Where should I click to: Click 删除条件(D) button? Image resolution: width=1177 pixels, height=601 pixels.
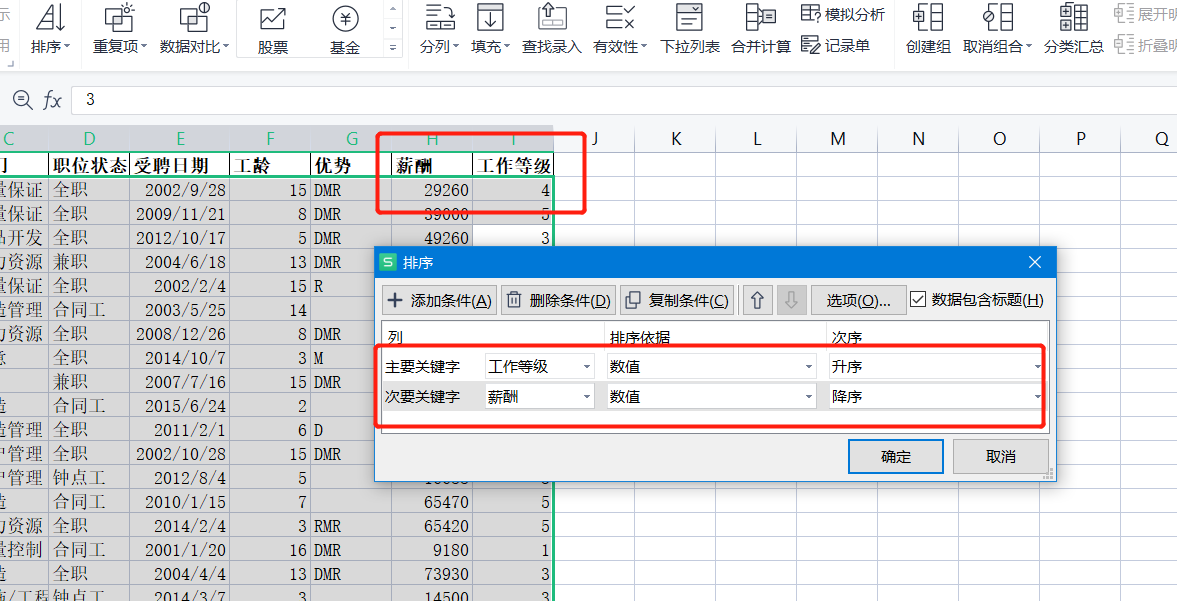point(558,300)
